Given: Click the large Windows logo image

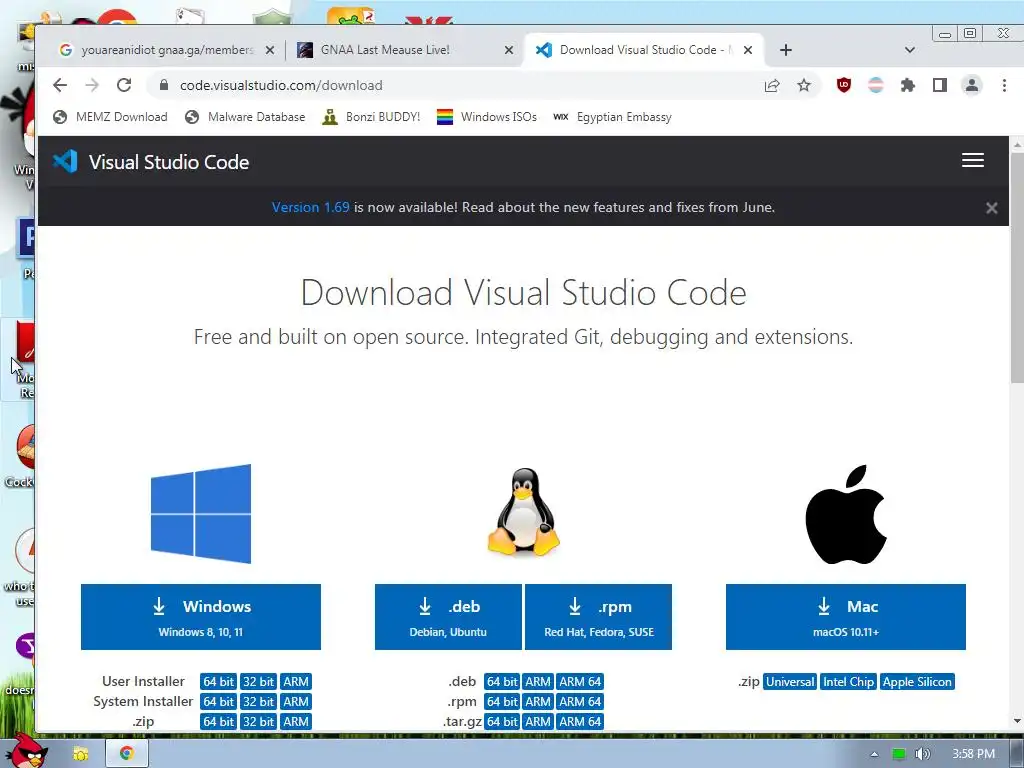Looking at the screenshot, I should point(200,513).
